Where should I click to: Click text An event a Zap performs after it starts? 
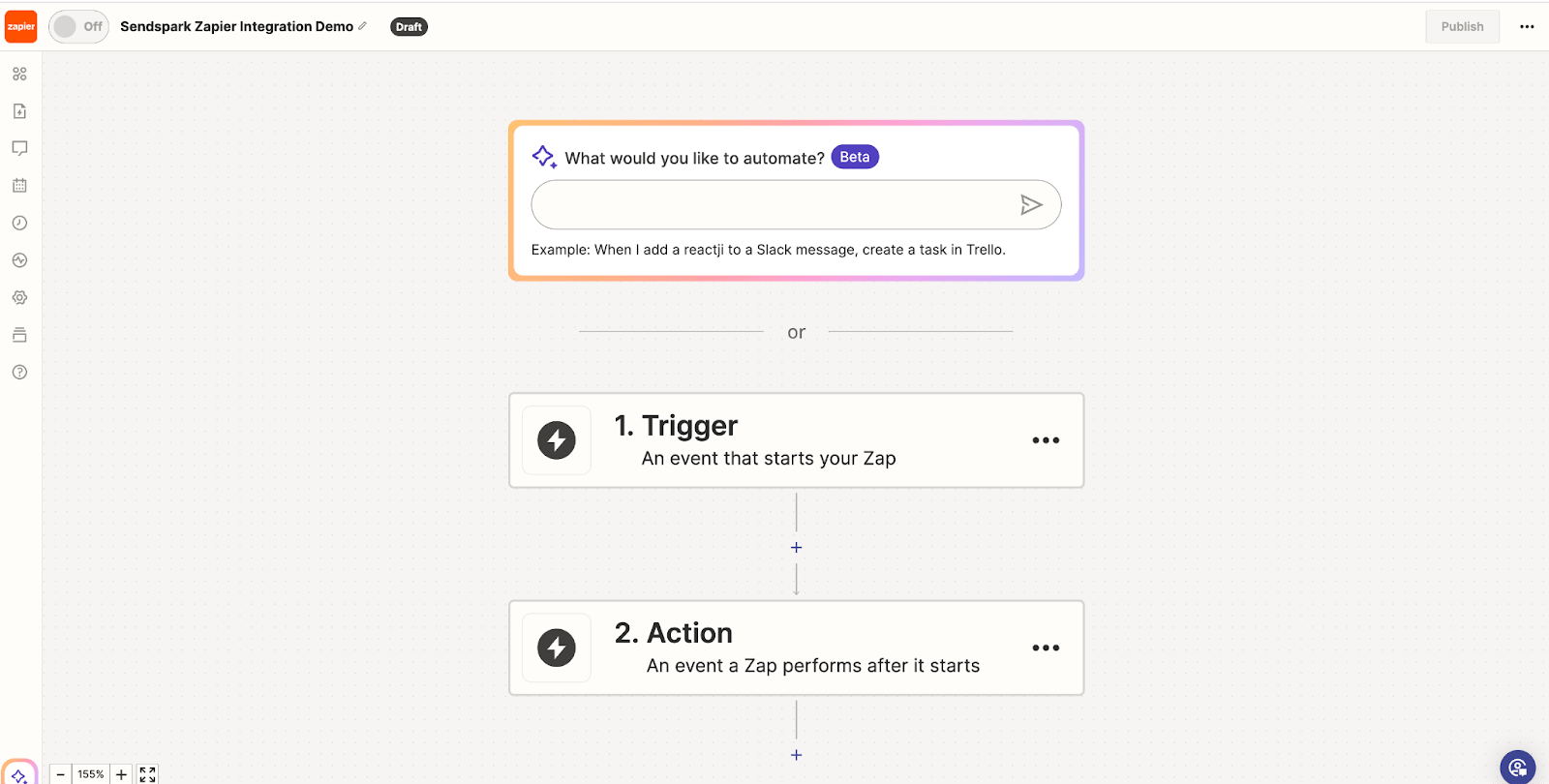point(813,666)
